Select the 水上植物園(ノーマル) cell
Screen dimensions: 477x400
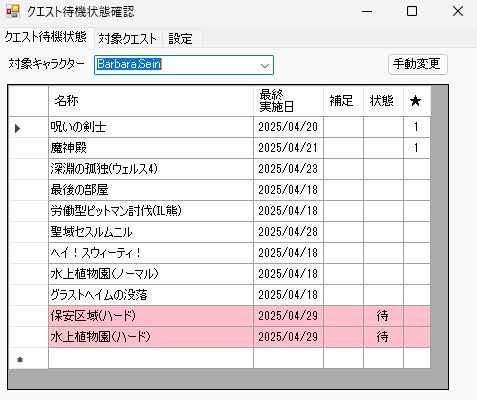151,274
